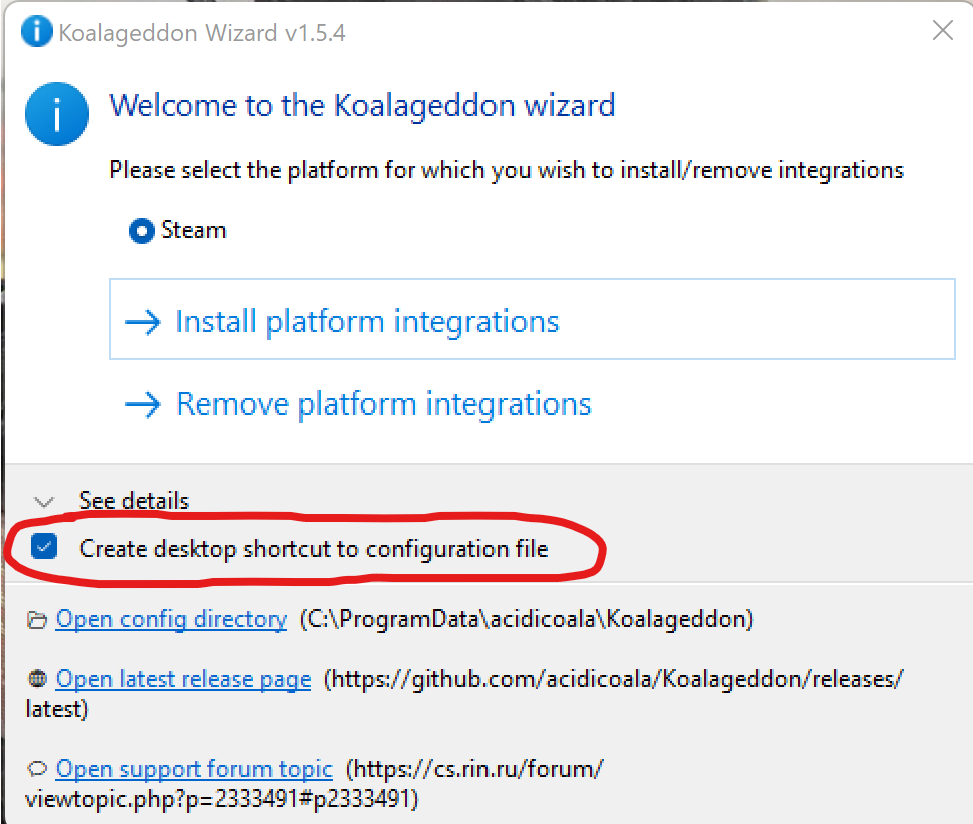Click the speech bubble icon beside forum link
973x824 pixels.
point(37,770)
